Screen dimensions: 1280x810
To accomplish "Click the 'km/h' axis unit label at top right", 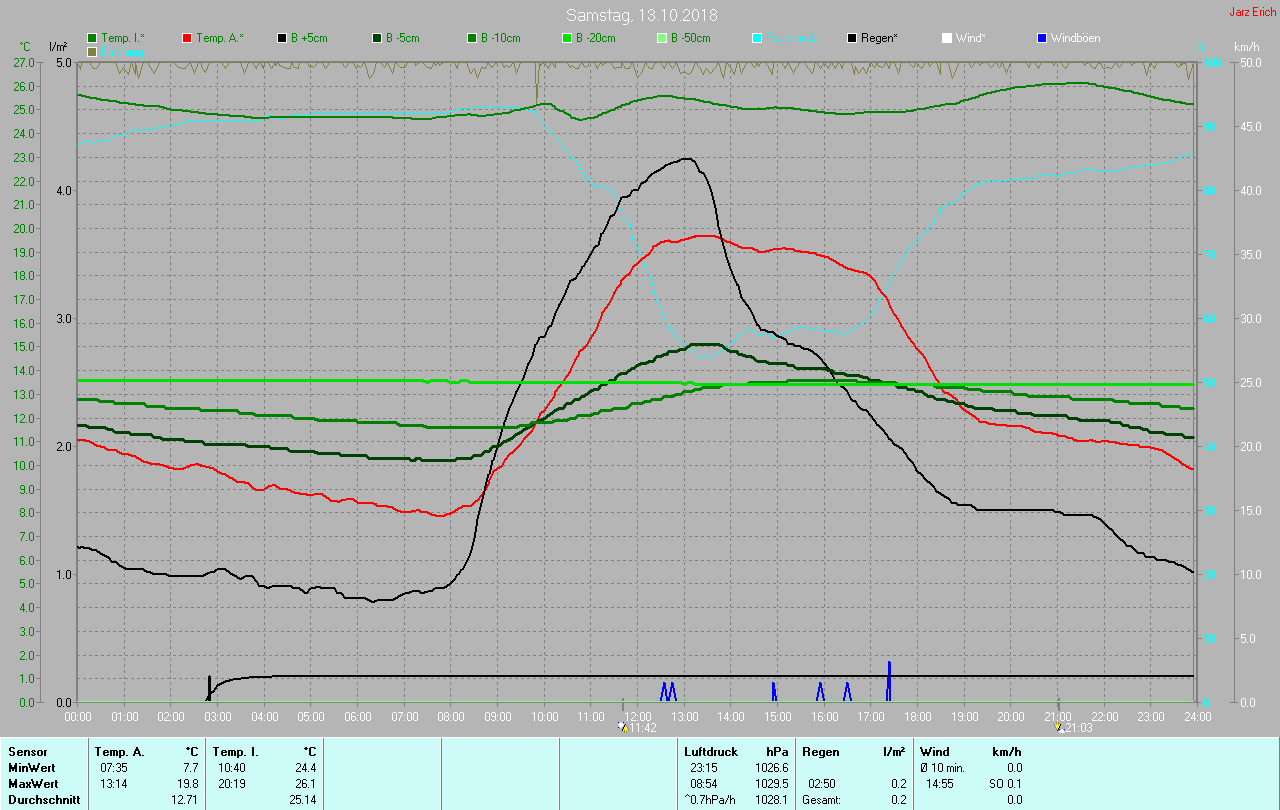I will tap(1246, 47).
